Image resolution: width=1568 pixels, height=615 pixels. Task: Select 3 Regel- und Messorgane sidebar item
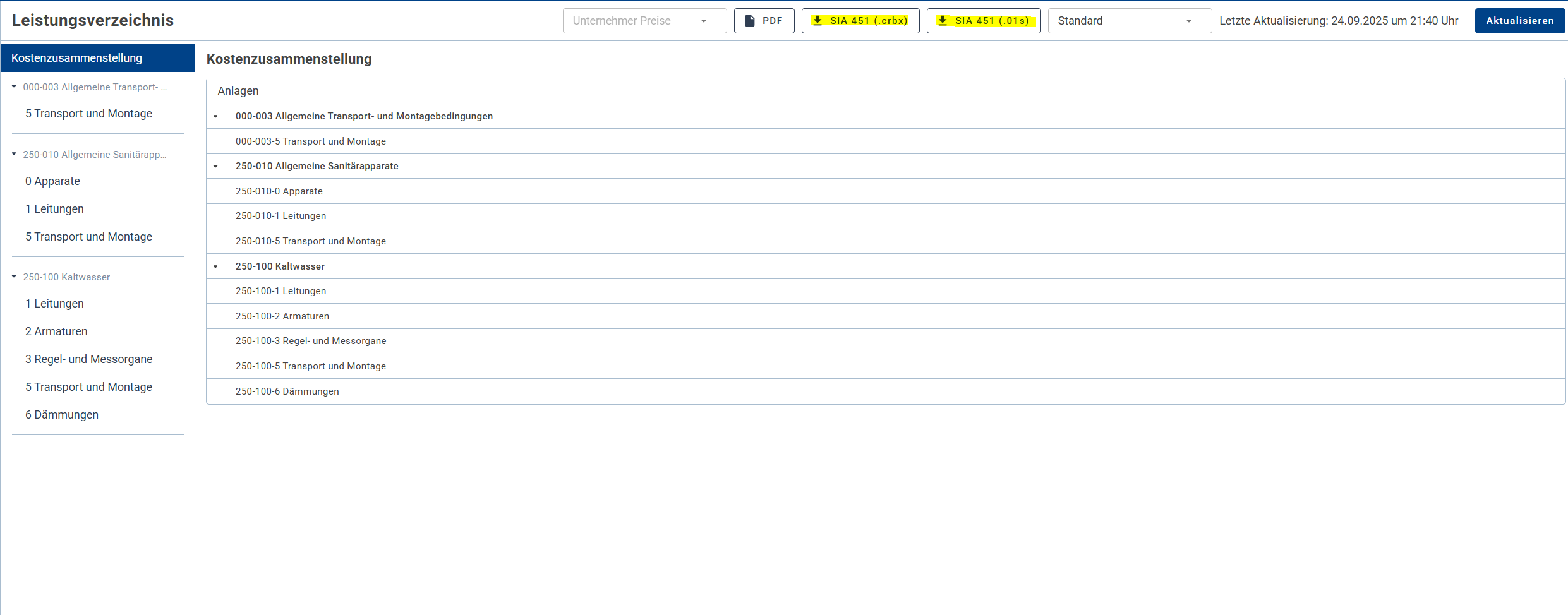[89, 359]
